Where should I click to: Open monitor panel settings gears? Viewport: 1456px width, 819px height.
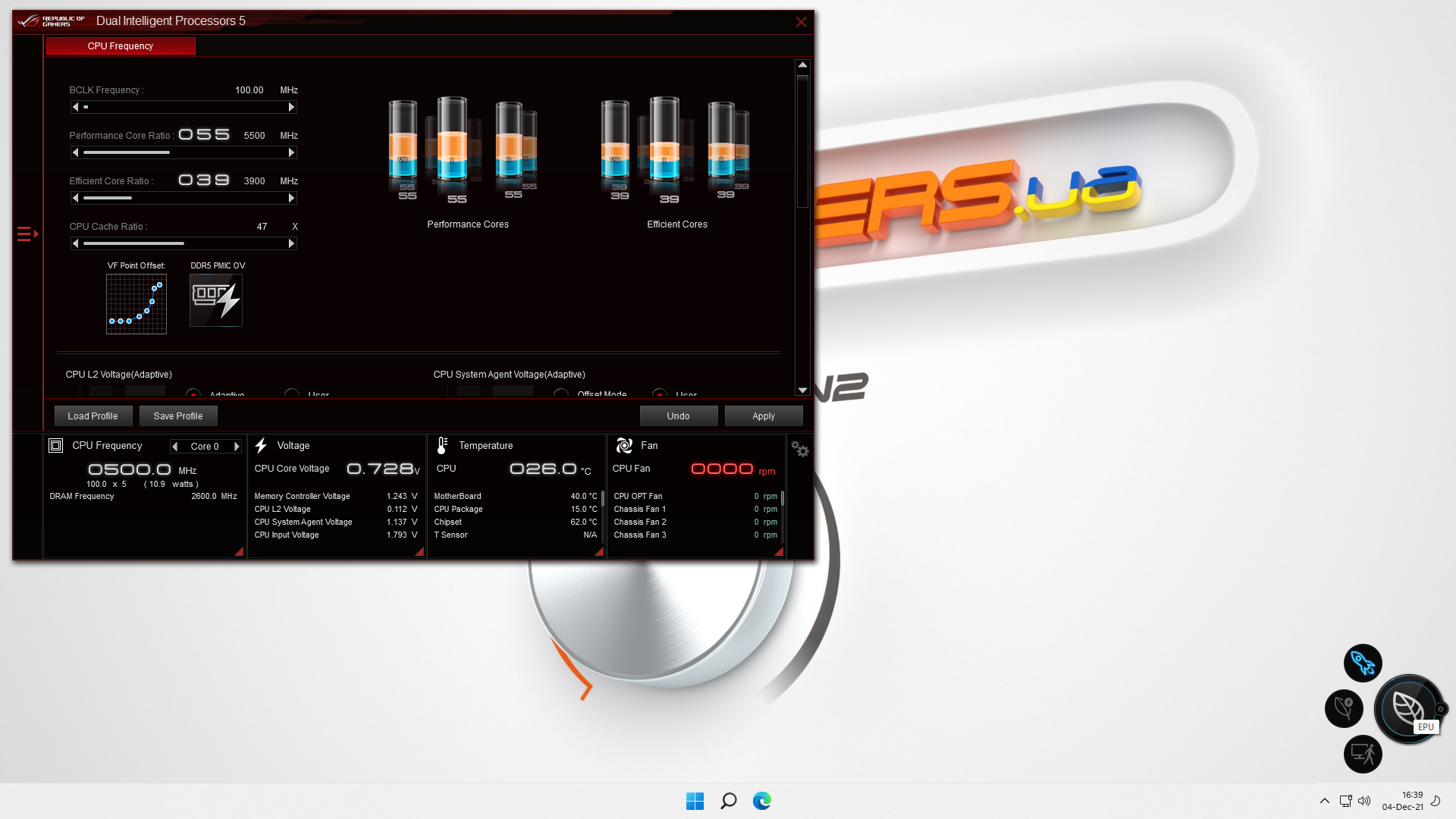coord(799,449)
